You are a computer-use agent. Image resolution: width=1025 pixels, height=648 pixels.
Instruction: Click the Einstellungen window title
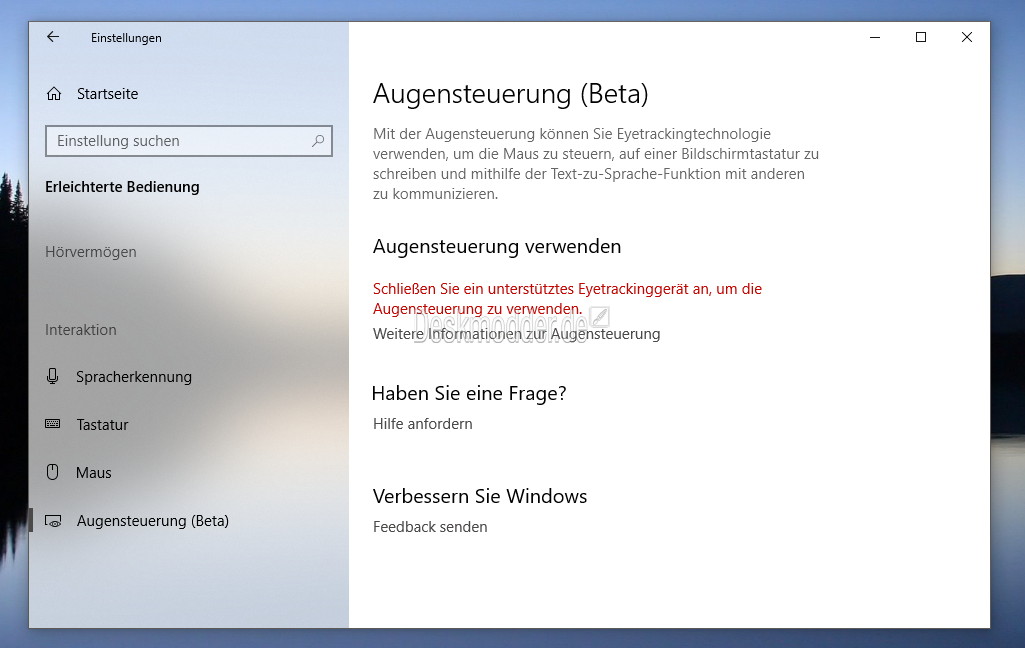pos(126,38)
